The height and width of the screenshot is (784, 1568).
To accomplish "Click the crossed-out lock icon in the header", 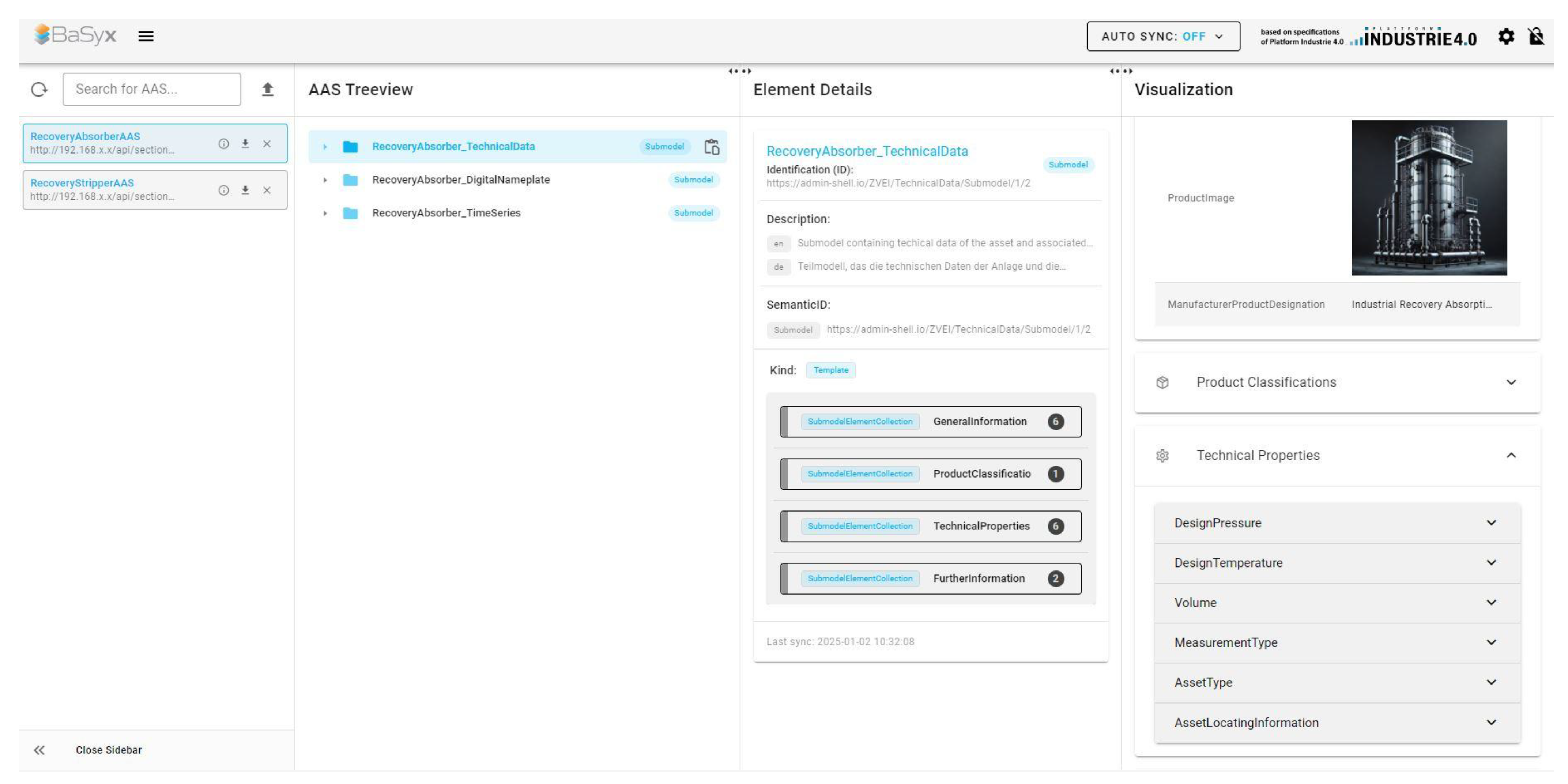I will pos(1536,37).
